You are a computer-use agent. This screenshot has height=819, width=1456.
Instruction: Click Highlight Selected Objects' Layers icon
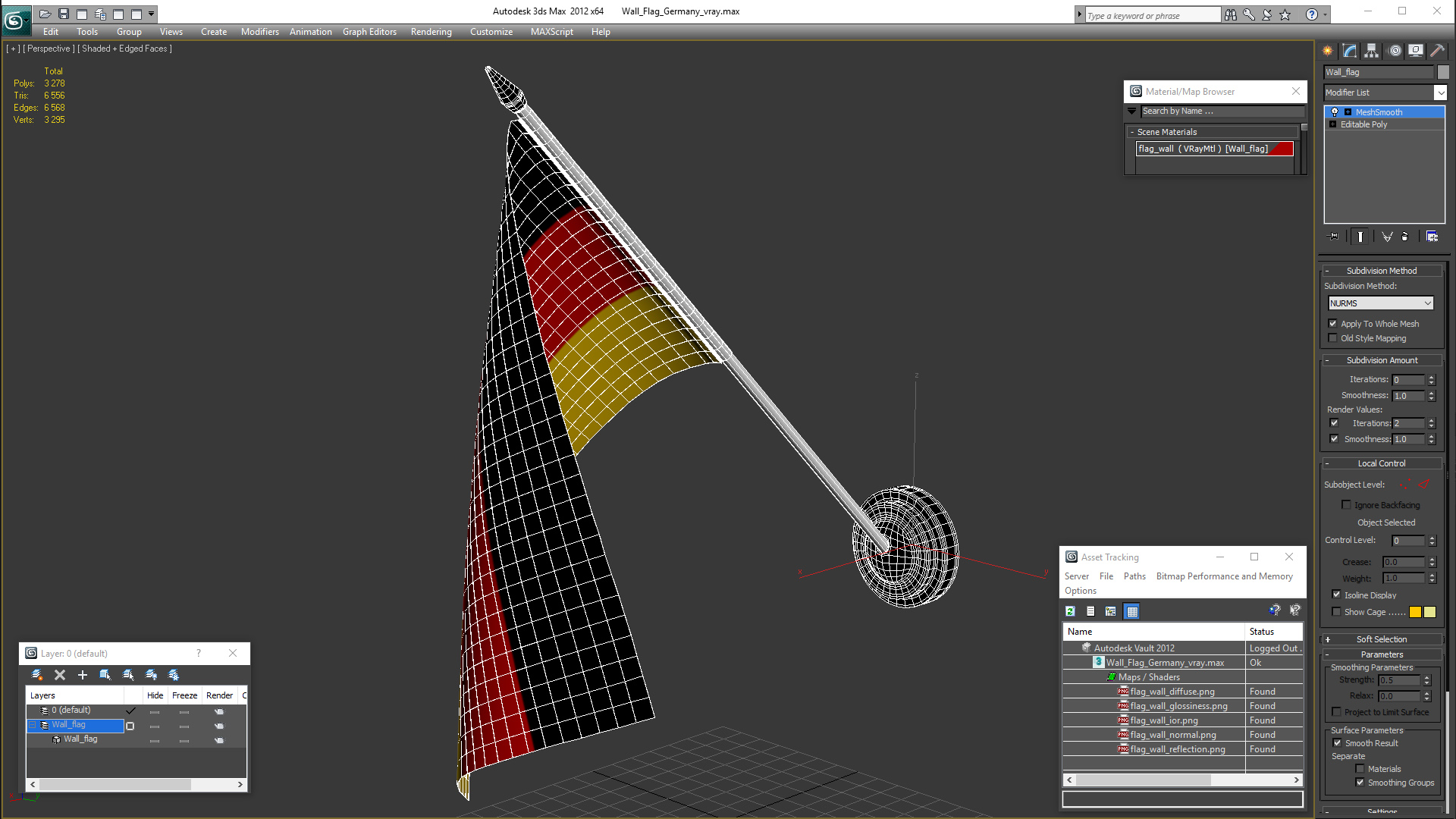click(128, 675)
